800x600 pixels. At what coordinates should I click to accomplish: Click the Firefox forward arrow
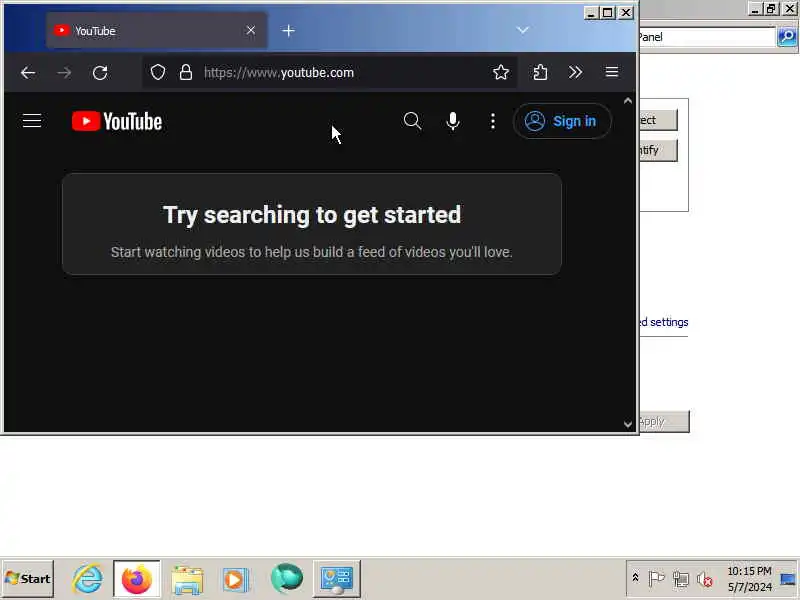click(64, 72)
